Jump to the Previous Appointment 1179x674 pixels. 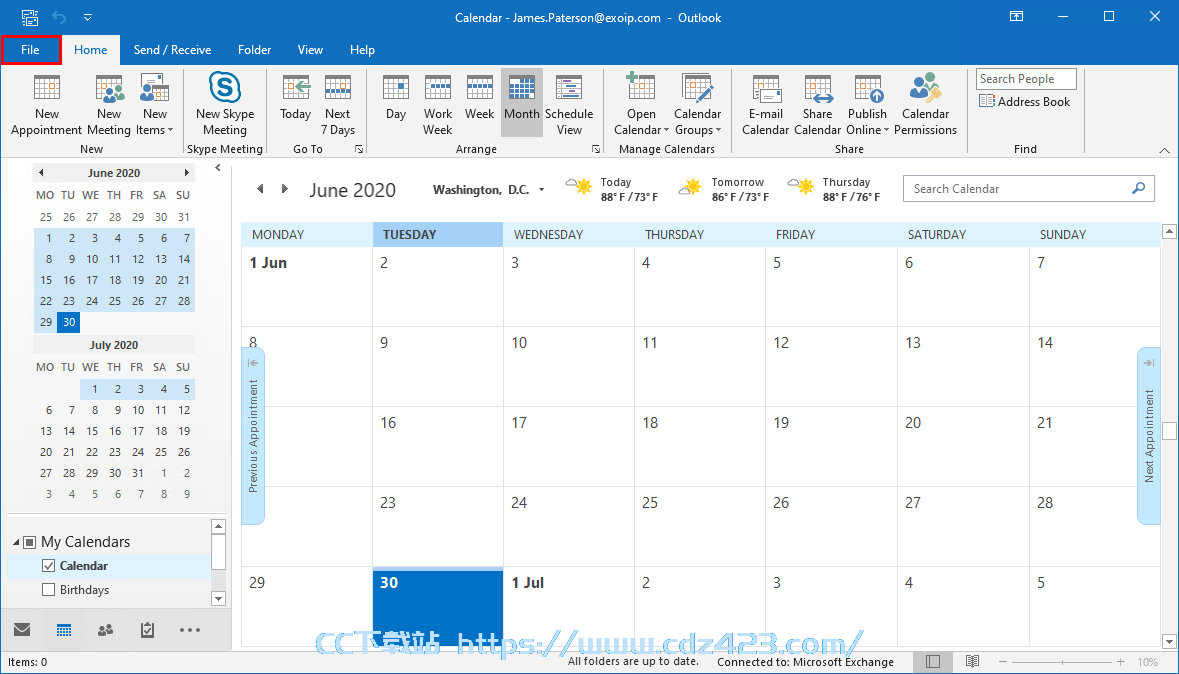coord(253,436)
